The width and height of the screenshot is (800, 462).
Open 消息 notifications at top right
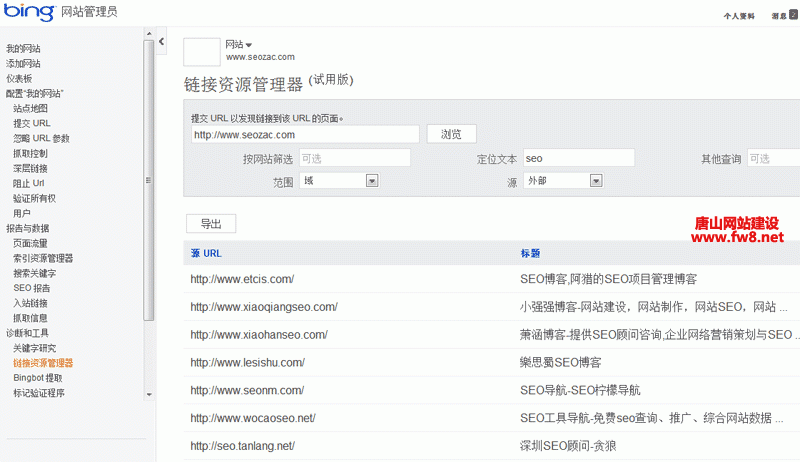(784, 15)
